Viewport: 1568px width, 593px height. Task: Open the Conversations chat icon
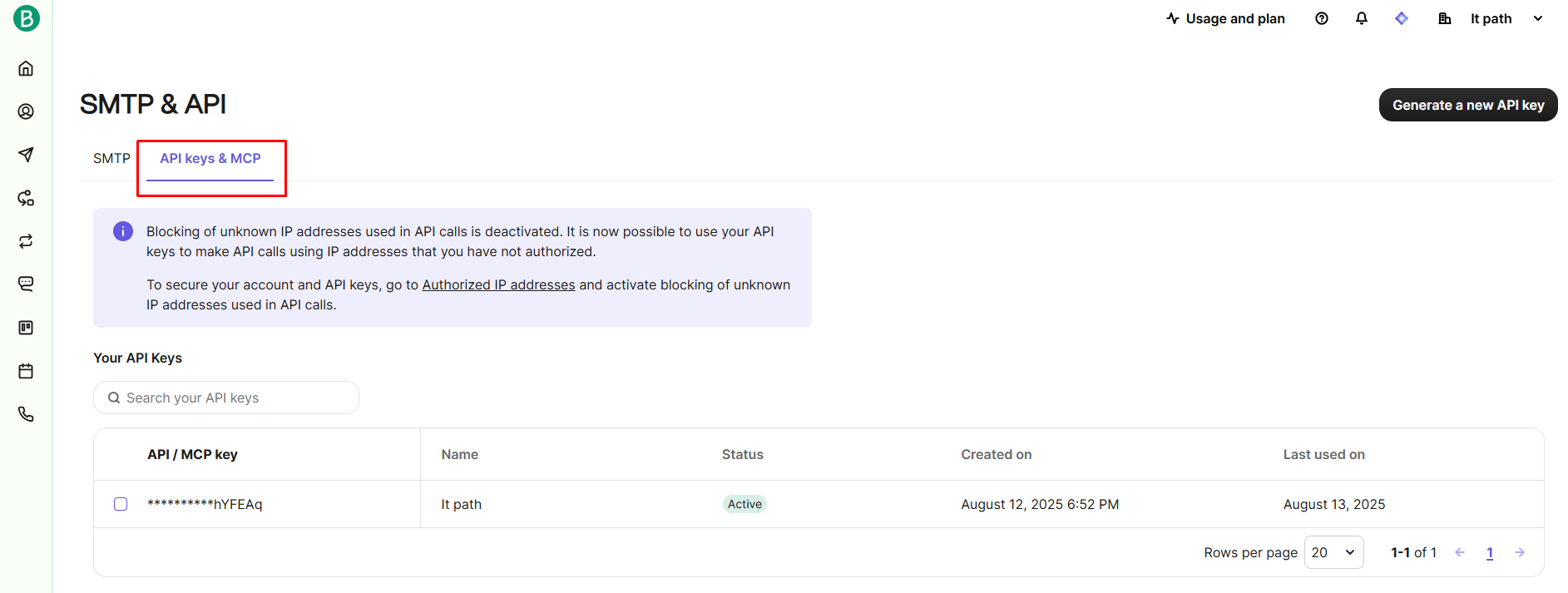(x=26, y=284)
